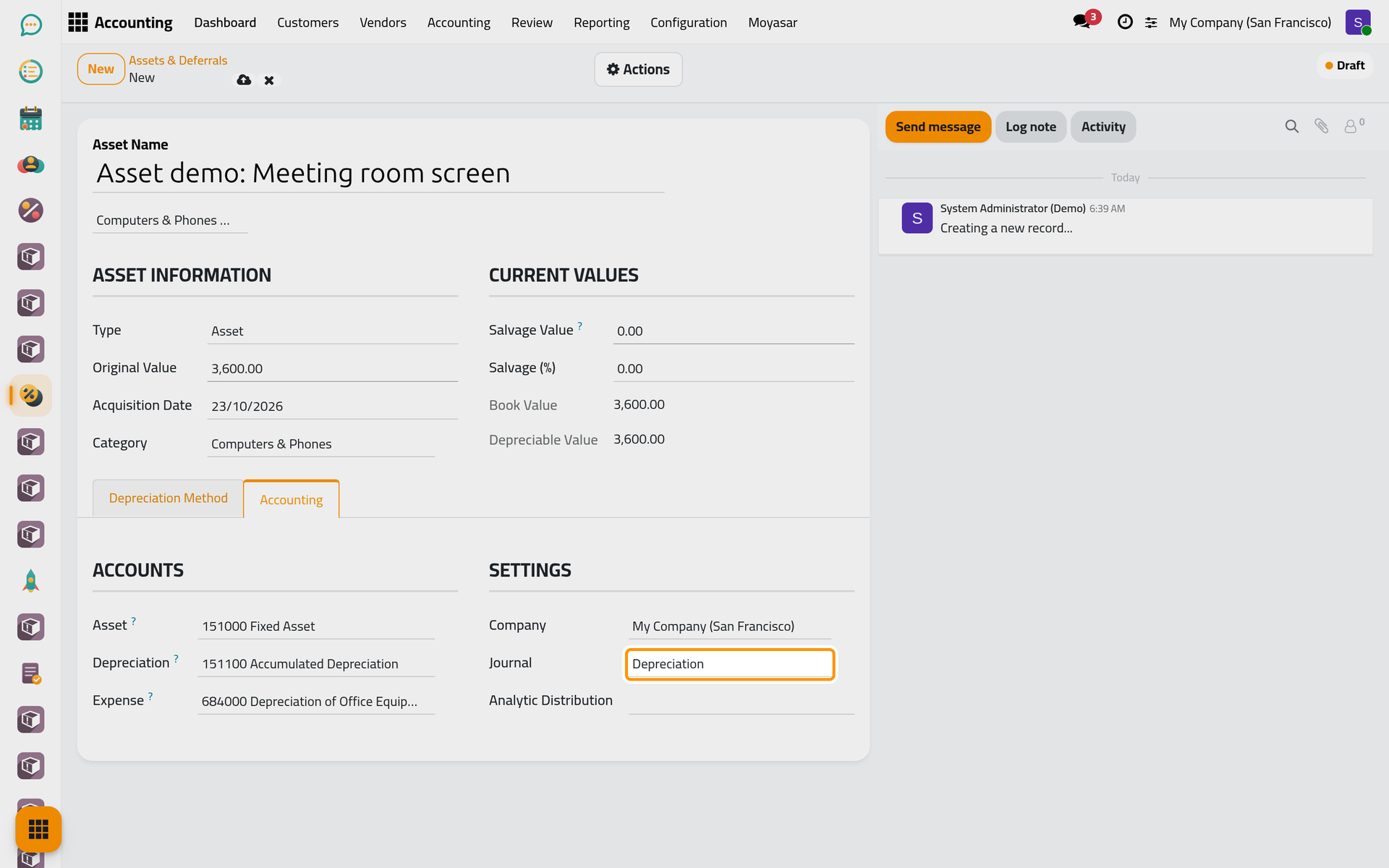The width and height of the screenshot is (1389, 868).
Task: Click the Acquisition Date field
Action: point(333,406)
